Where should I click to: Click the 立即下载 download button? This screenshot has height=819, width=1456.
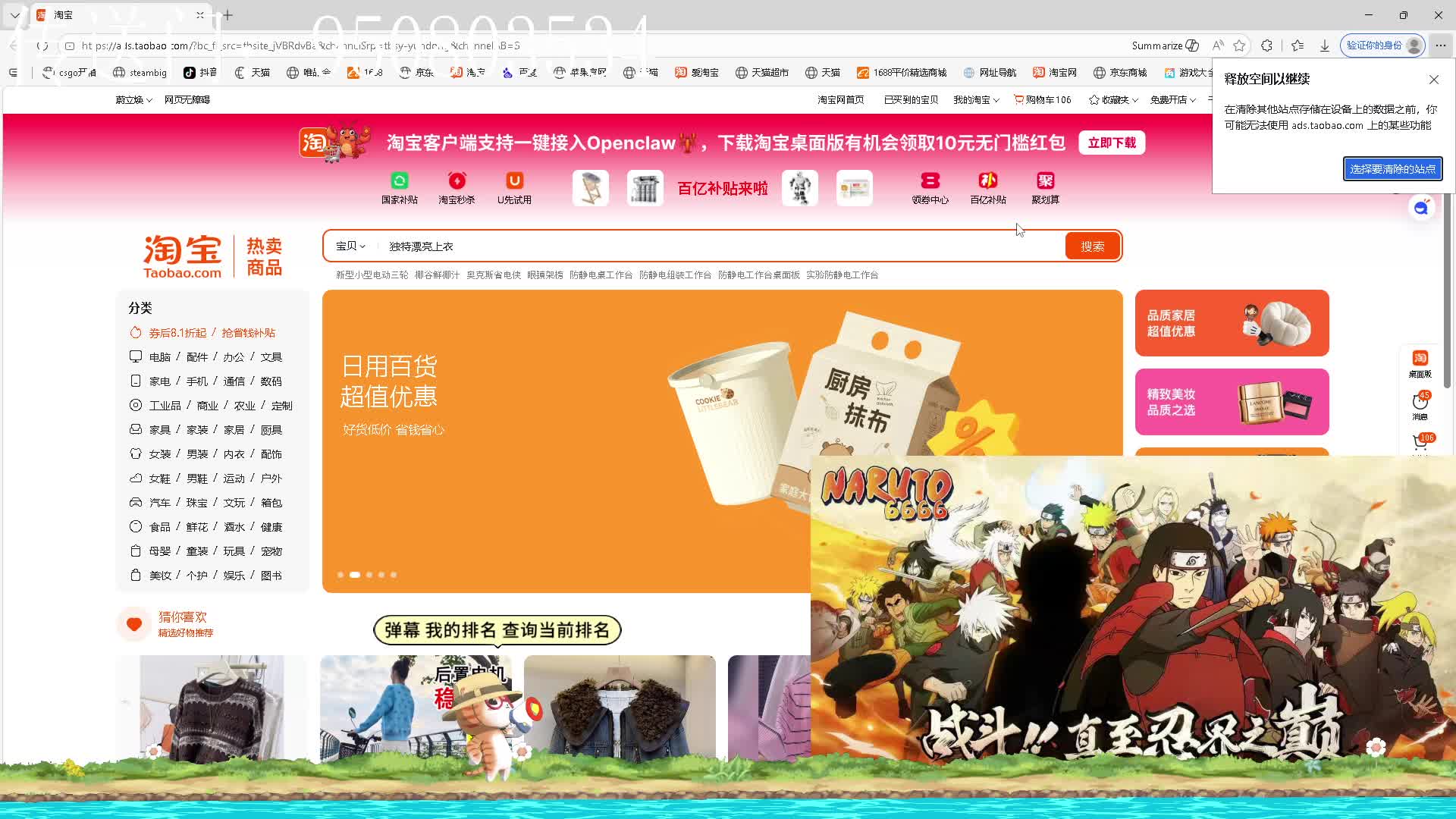tap(1112, 143)
